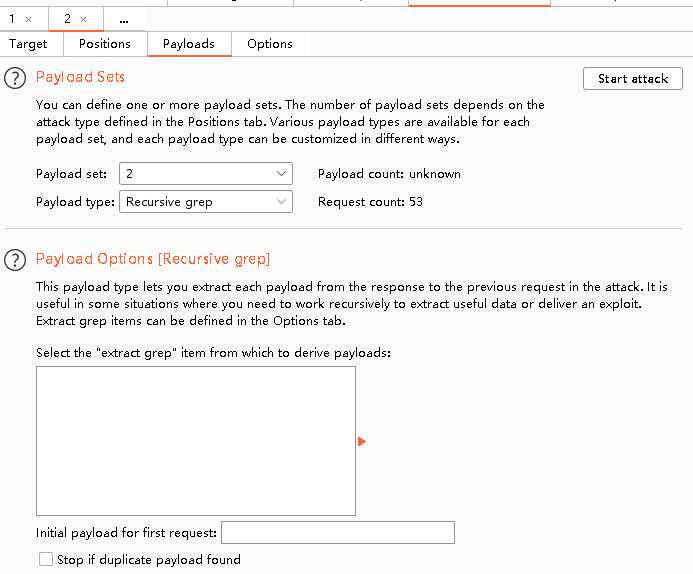The width and height of the screenshot is (693, 574).
Task: Open a new attack tab with the ellipsis
Action: pyautogui.click(x=124, y=20)
